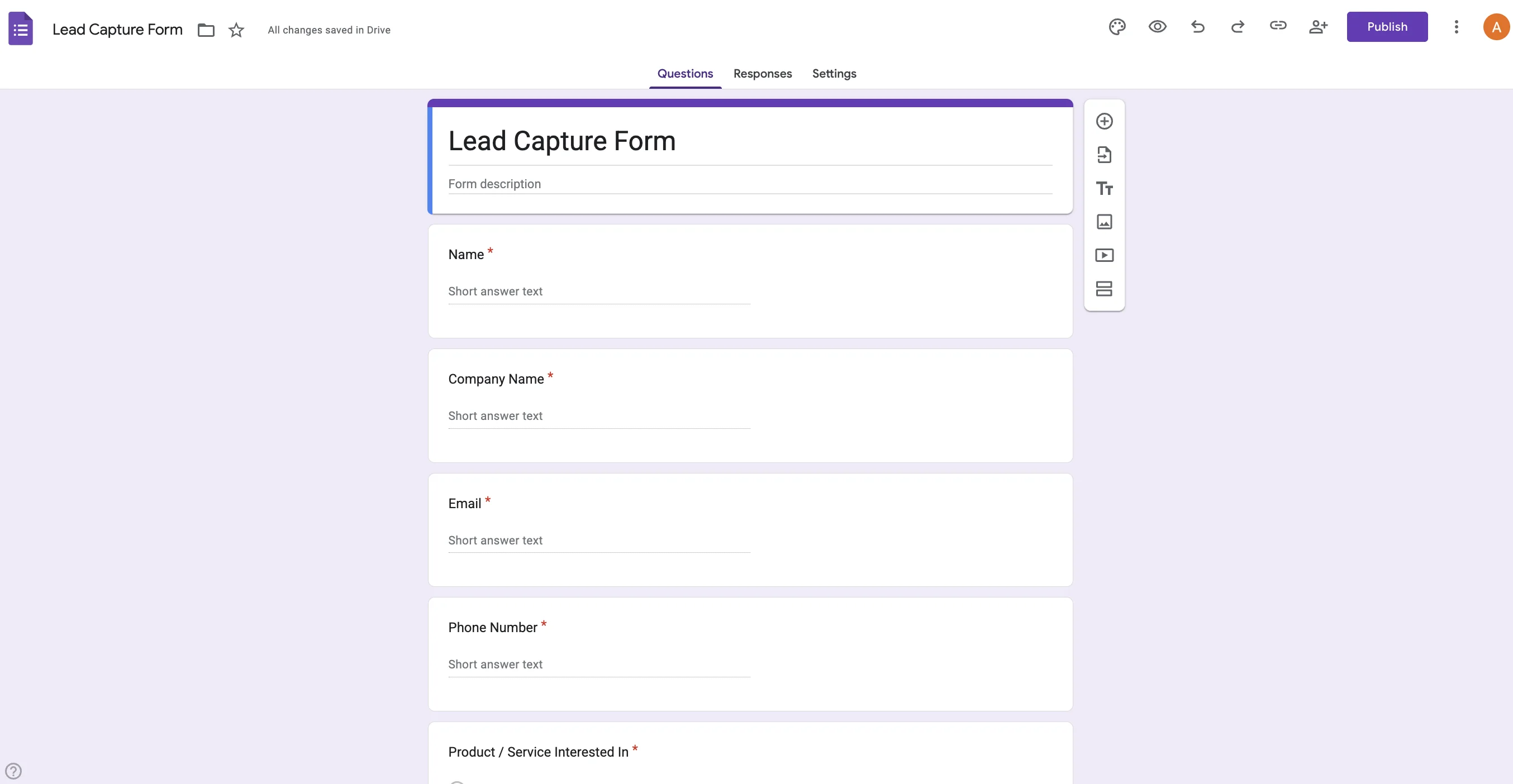Viewport: 1513px width, 784px height.
Task: Click the Publish button
Action: coord(1387,26)
